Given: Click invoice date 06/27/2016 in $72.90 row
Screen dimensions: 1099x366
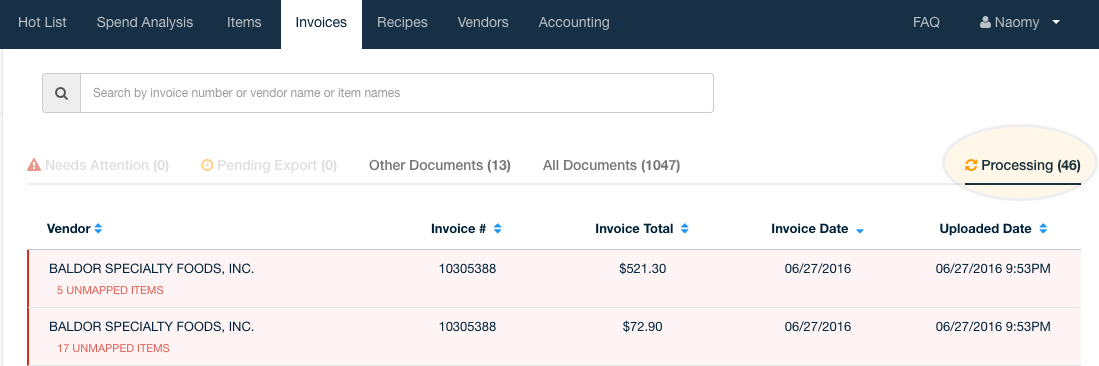Looking at the screenshot, I should [818, 327].
